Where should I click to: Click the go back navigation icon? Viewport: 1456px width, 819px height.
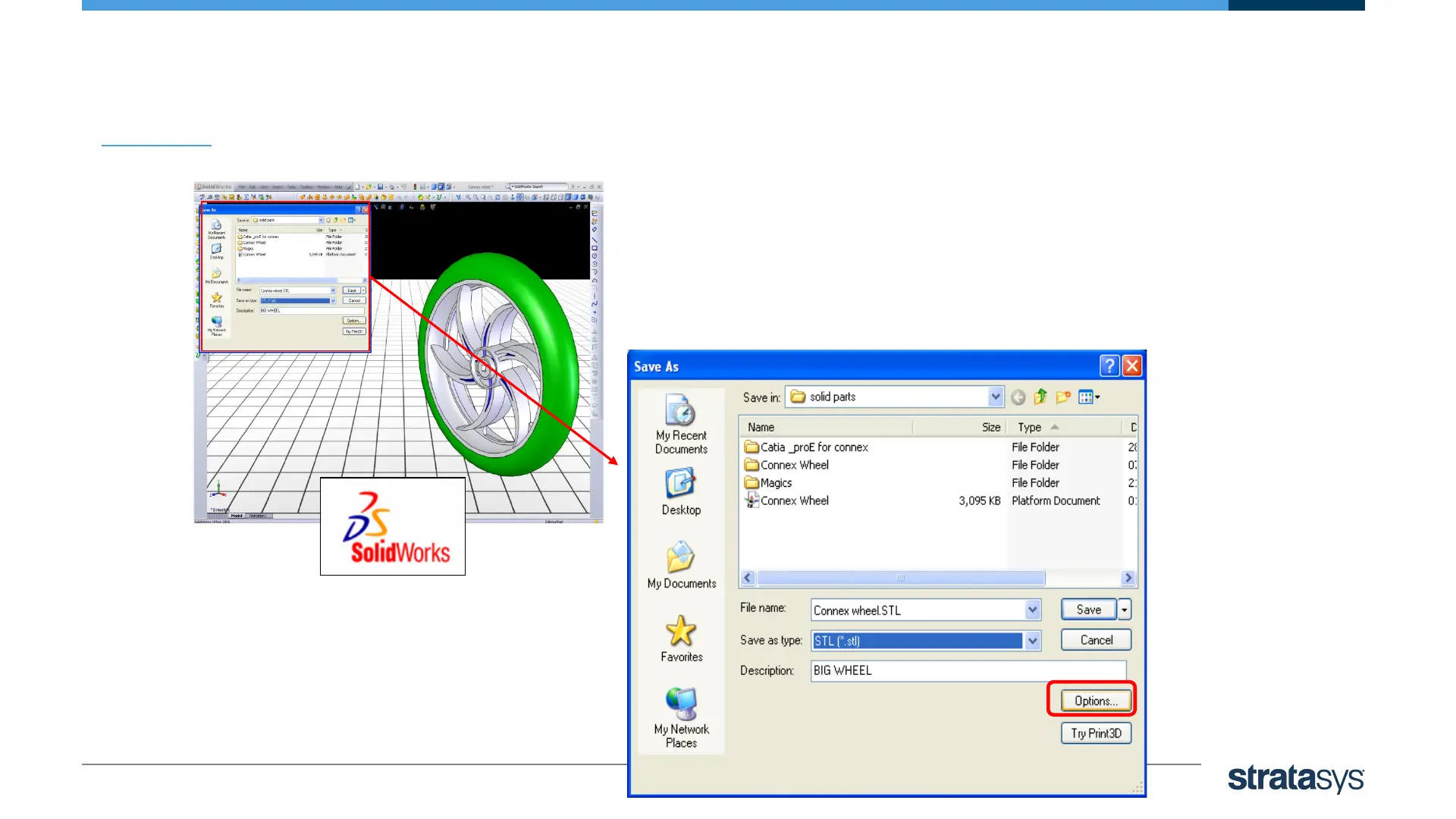[x=1018, y=397]
